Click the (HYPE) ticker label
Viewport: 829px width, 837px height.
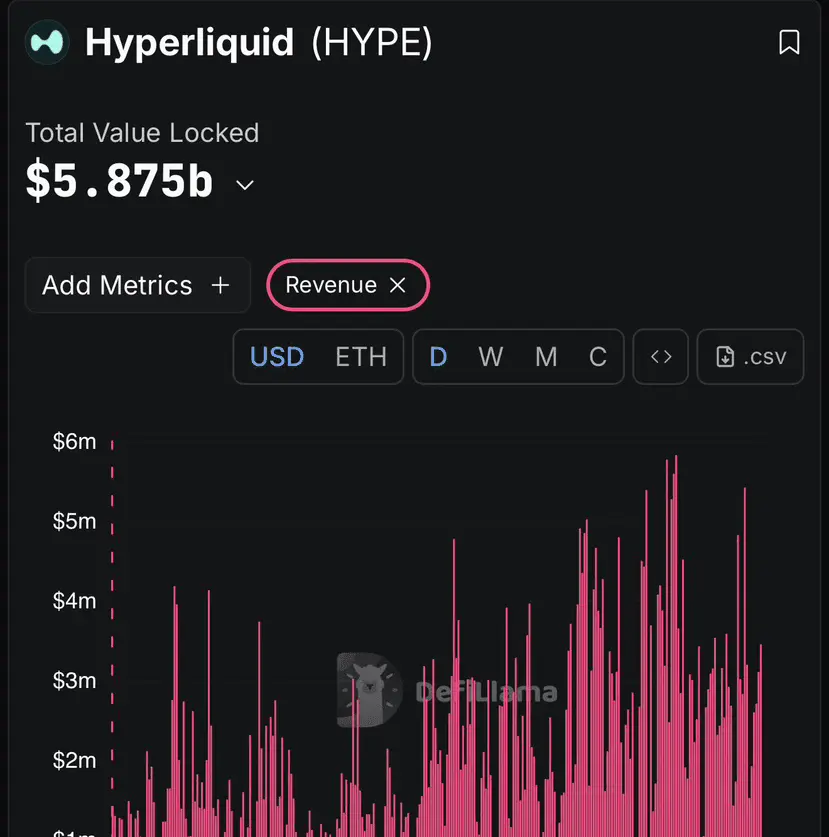click(372, 42)
